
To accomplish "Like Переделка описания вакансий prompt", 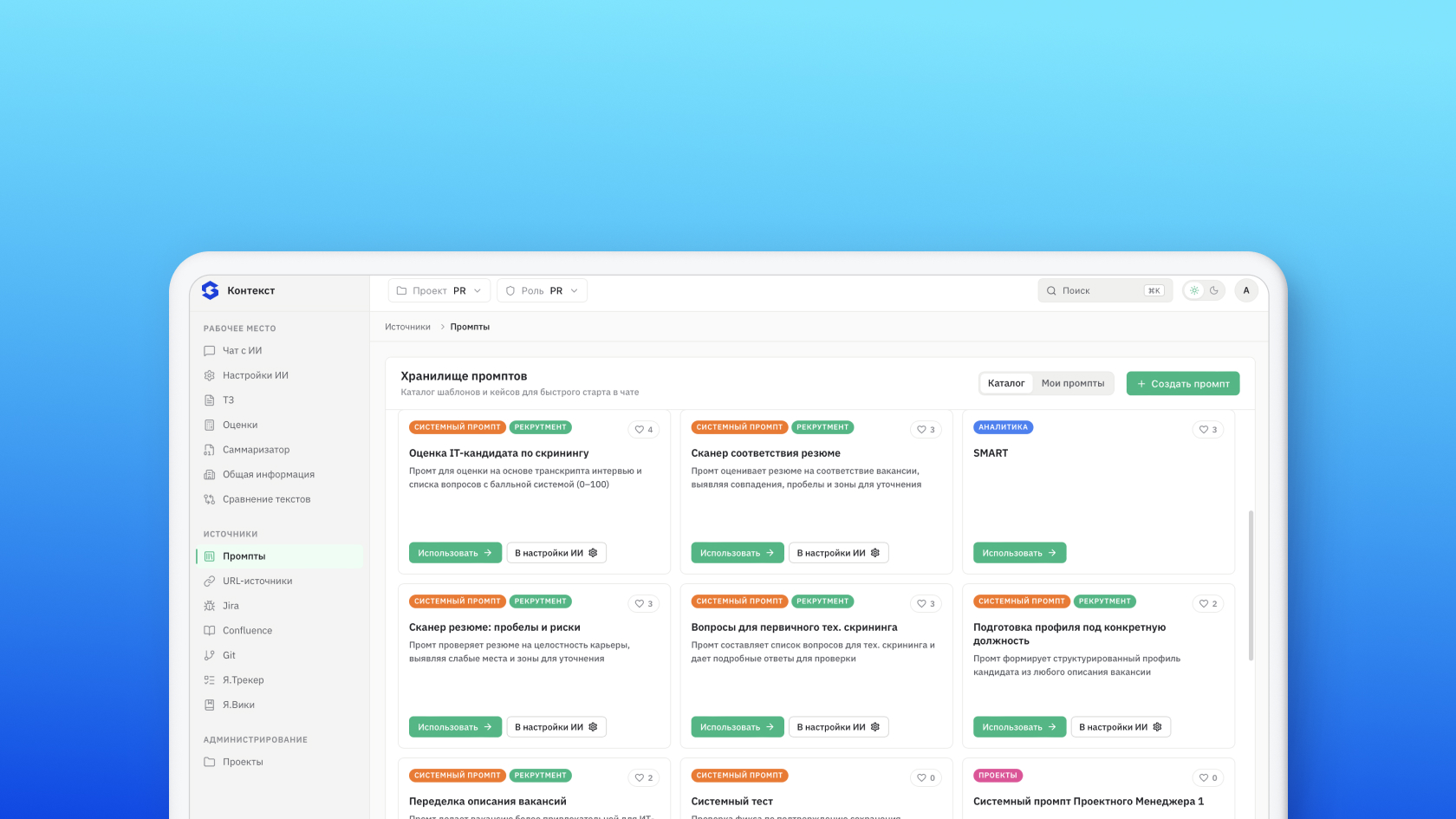I will click(644, 777).
